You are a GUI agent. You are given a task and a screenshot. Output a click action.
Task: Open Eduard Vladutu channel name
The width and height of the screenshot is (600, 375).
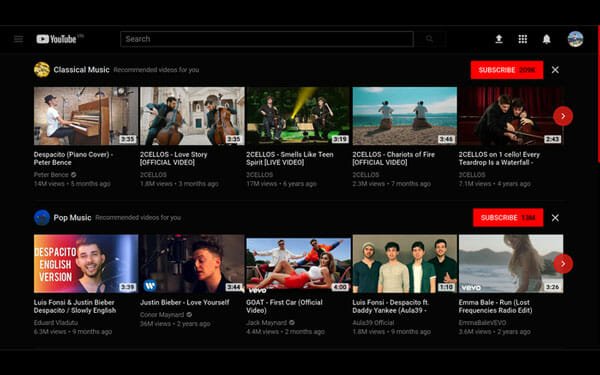[x=55, y=323]
